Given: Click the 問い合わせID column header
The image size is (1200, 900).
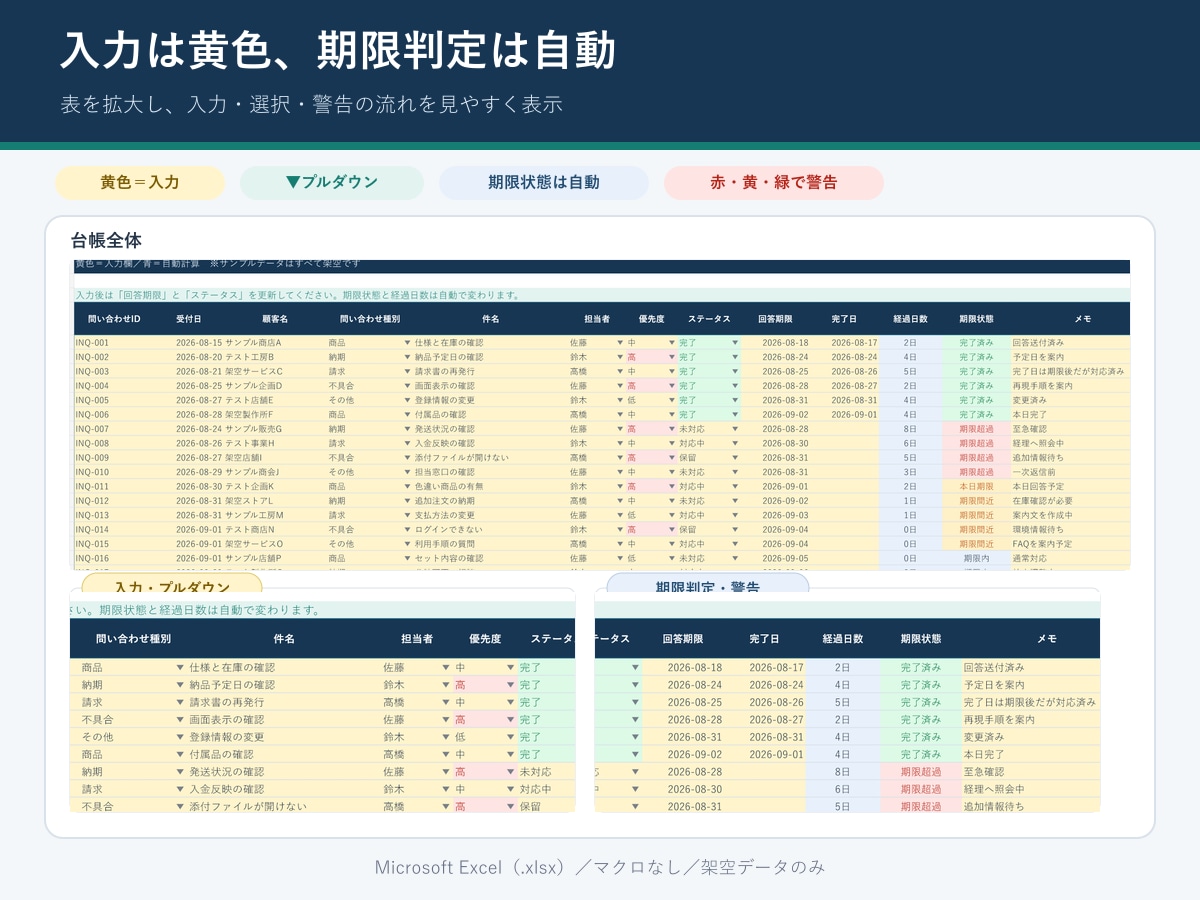Looking at the screenshot, I should click(114, 319).
